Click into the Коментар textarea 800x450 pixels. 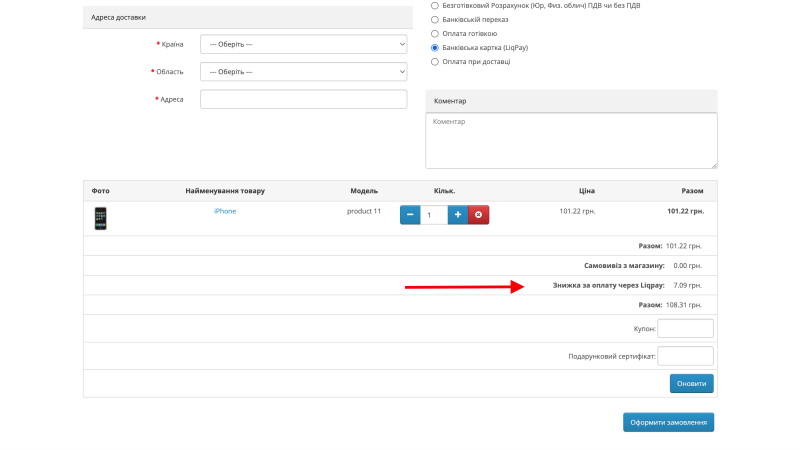[571, 141]
